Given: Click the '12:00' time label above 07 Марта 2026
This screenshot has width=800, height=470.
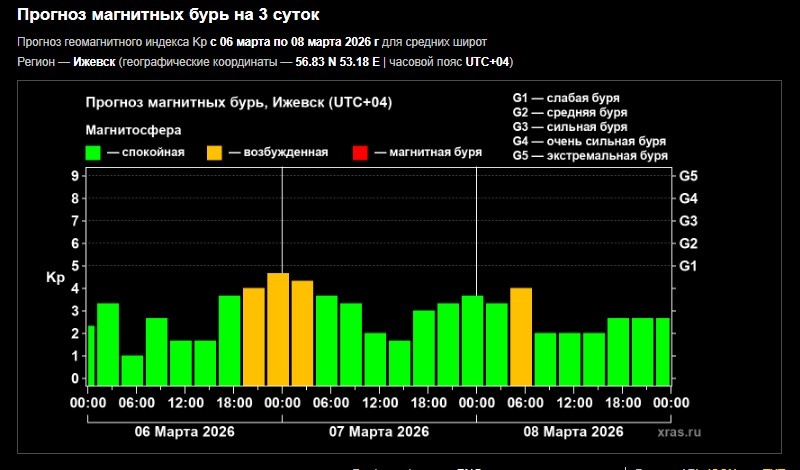Looking at the screenshot, I should [380, 403].
